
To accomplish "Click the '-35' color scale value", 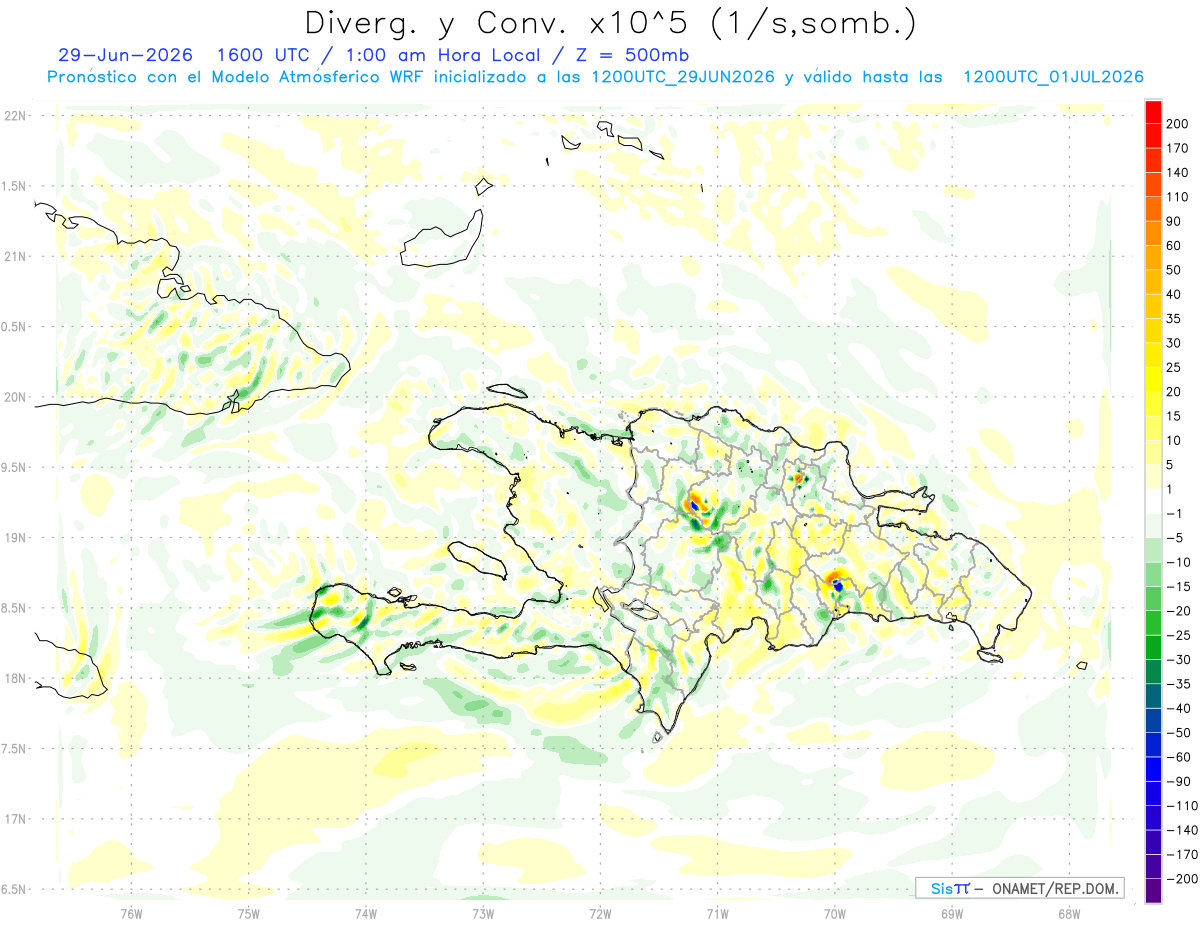I will (1180, 685).
